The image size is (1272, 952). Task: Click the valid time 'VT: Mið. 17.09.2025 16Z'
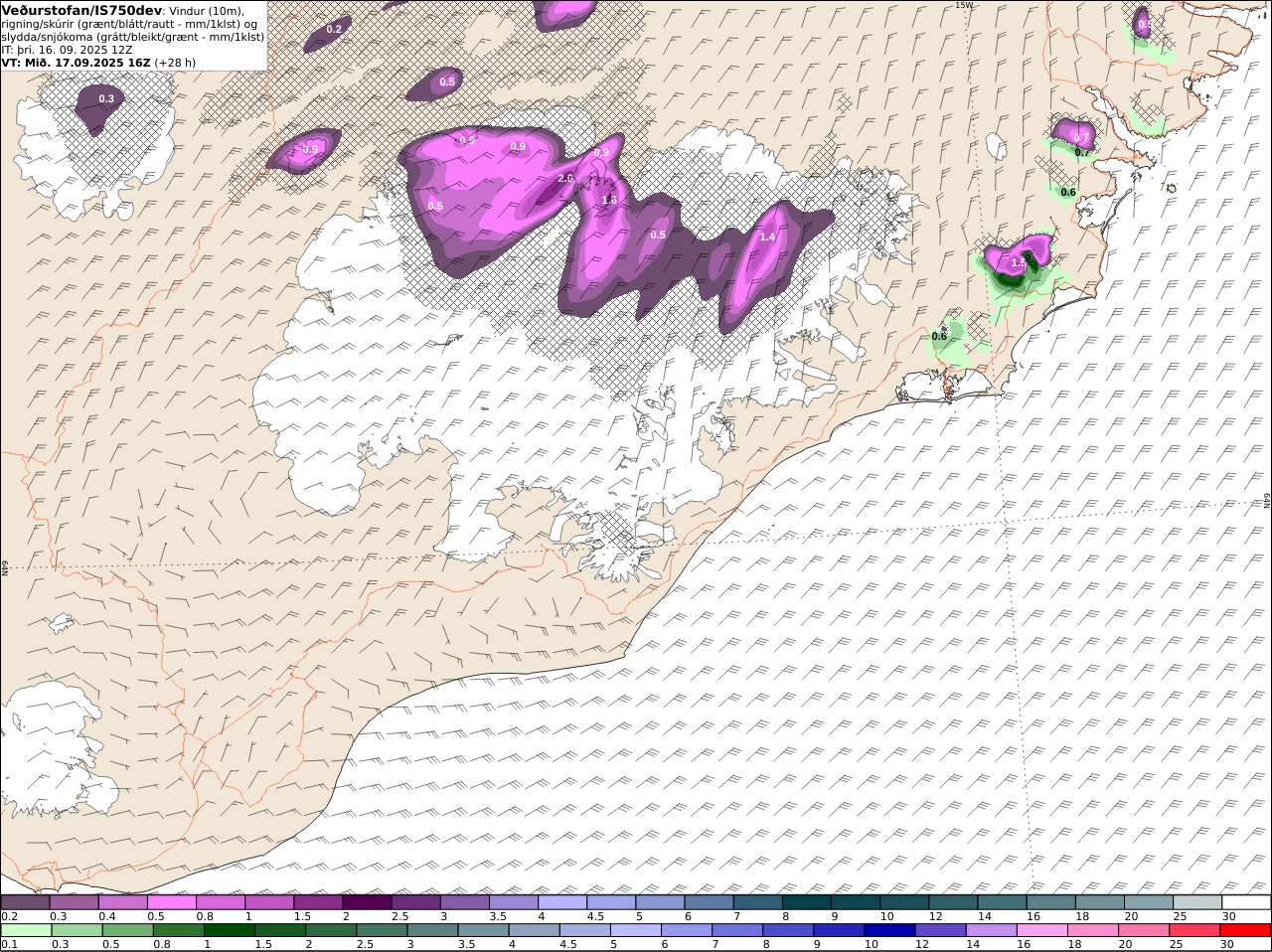(x=77, y=63)
